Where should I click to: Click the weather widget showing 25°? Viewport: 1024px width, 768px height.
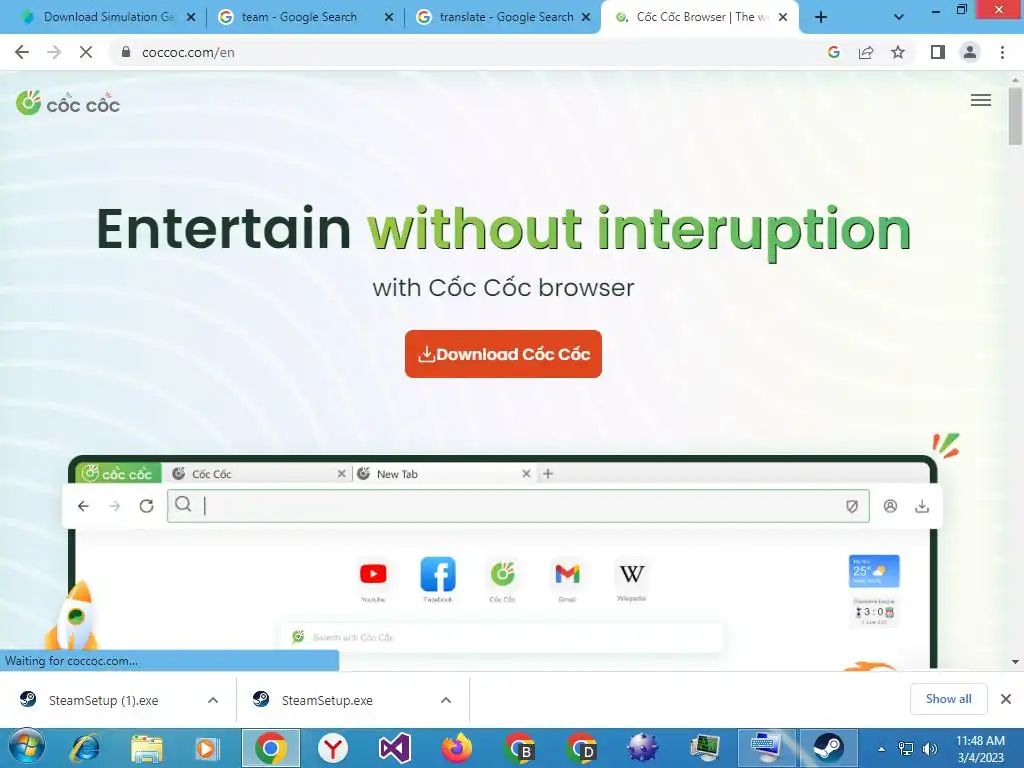tap(874, 571)
